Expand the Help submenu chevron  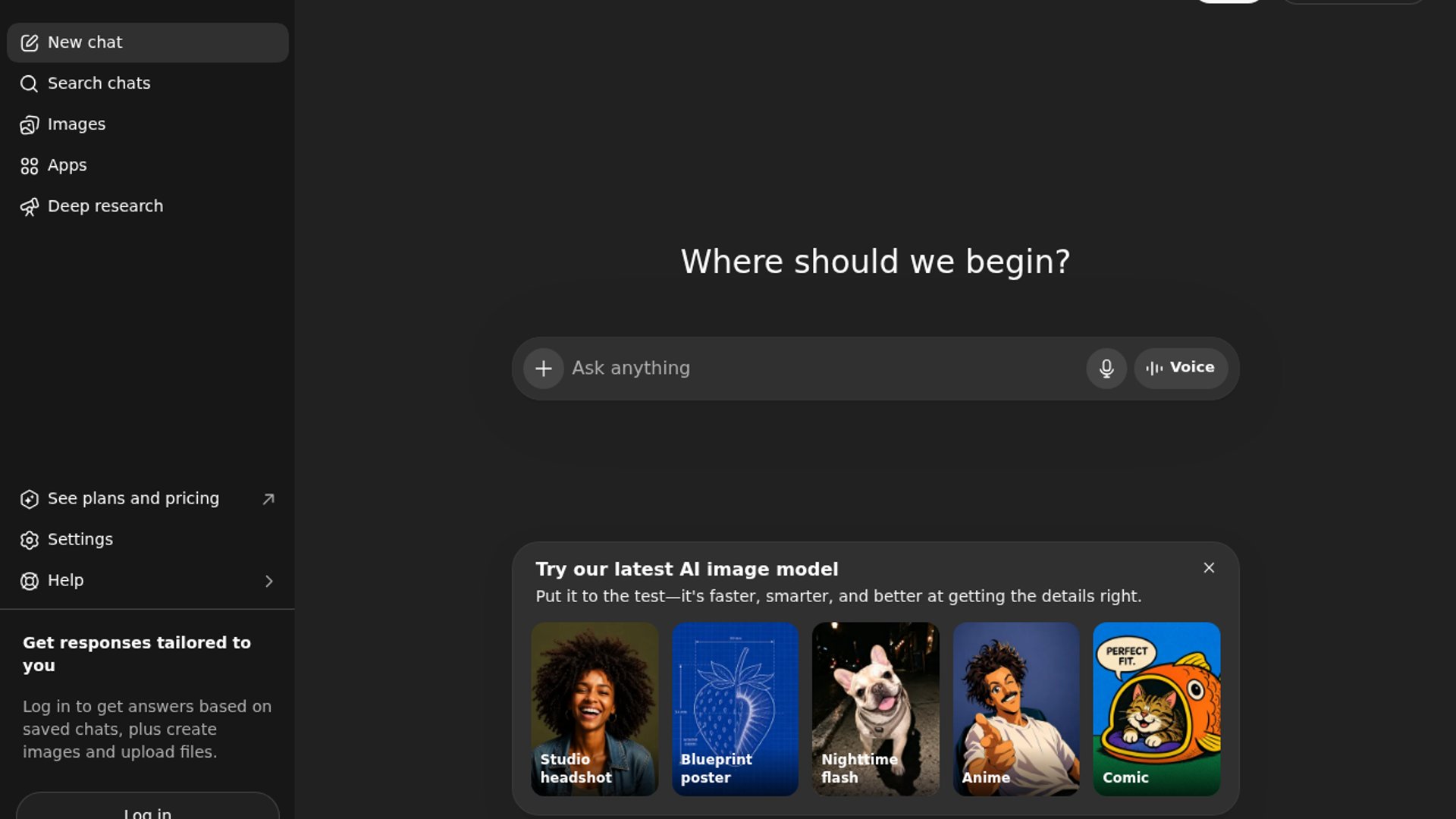click(268, 581)
